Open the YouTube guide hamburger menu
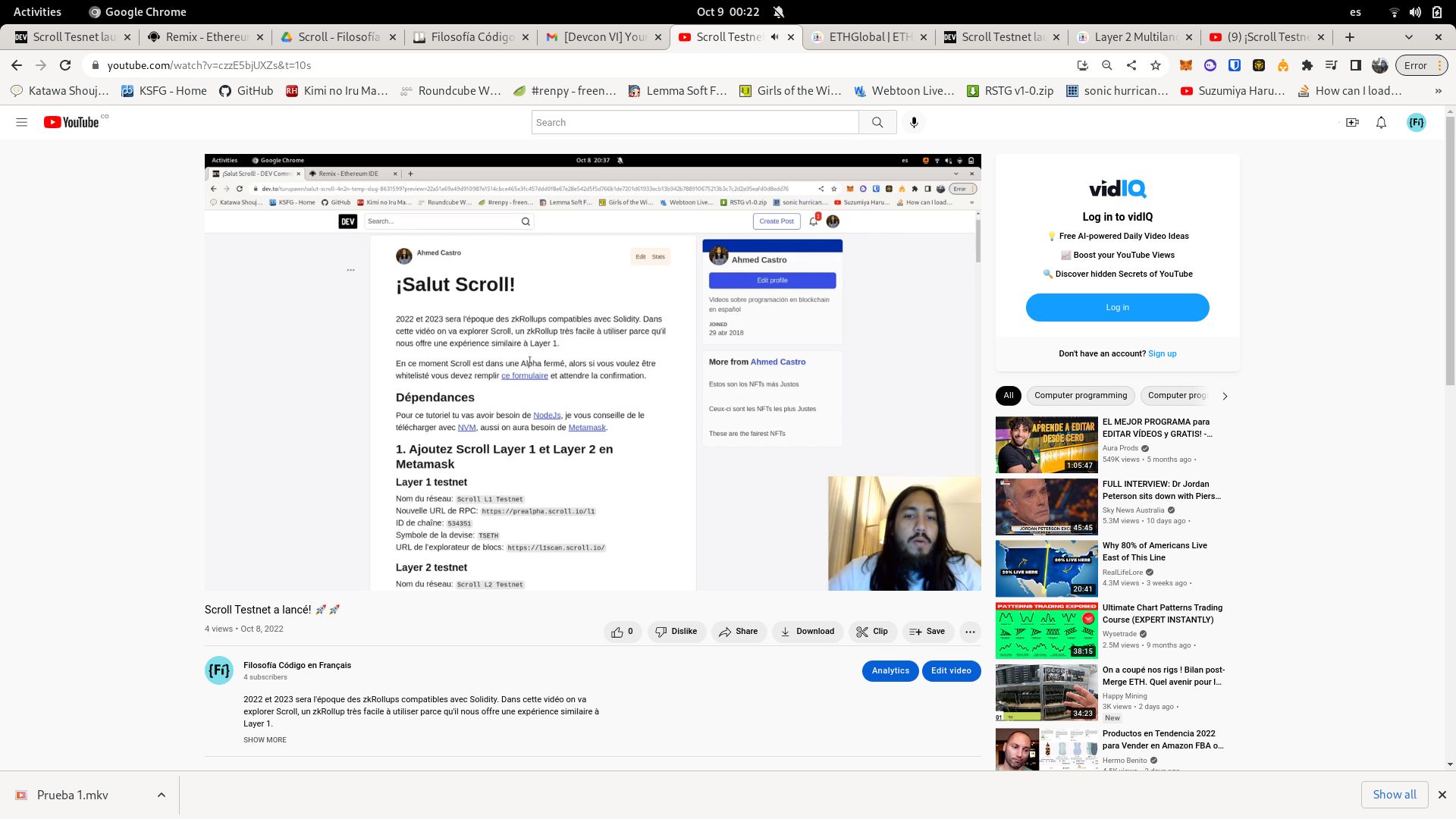 click(21, 122)
